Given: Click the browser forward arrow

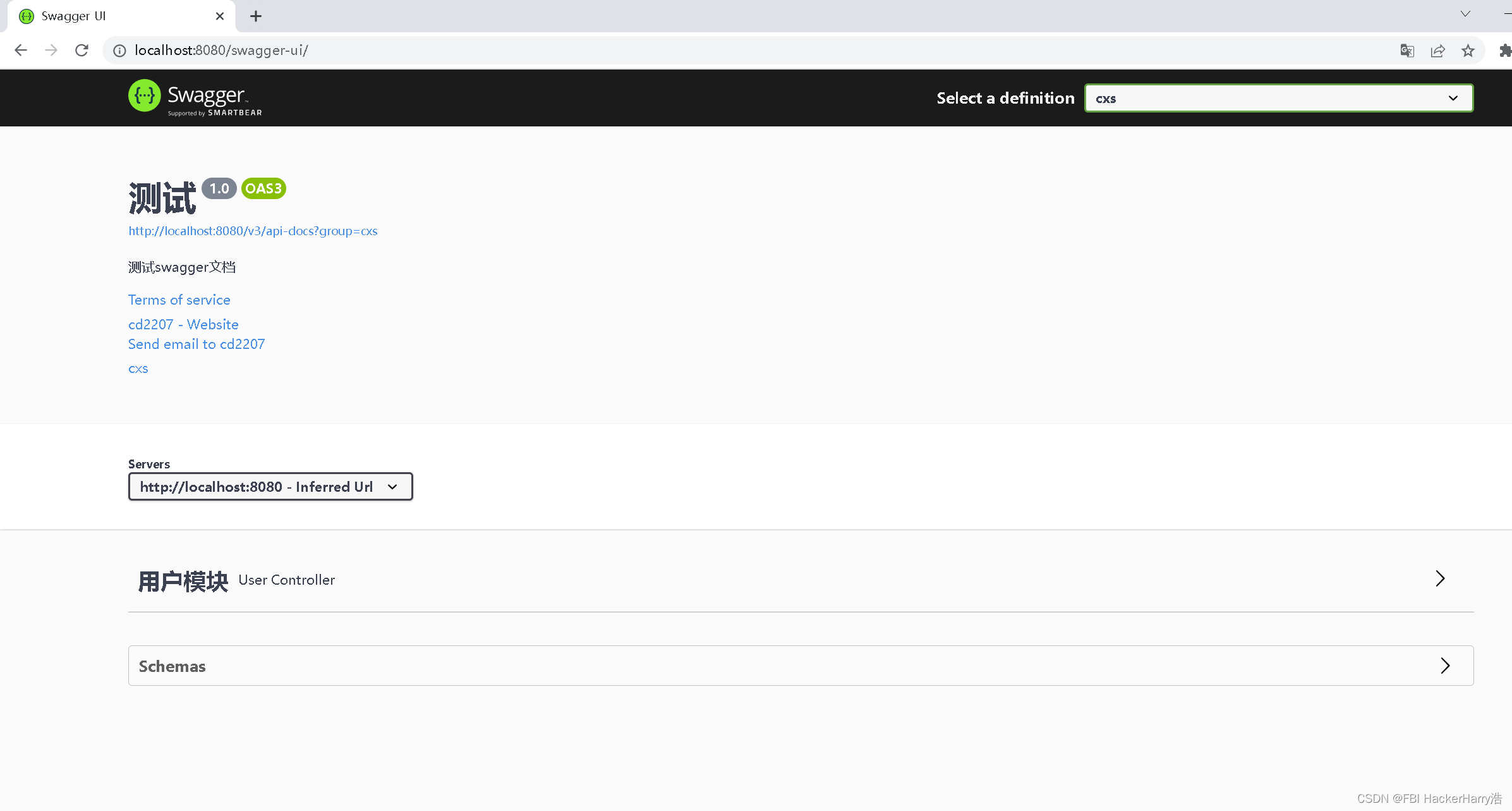Looking at the screenshot, I should tap(51, 51).
